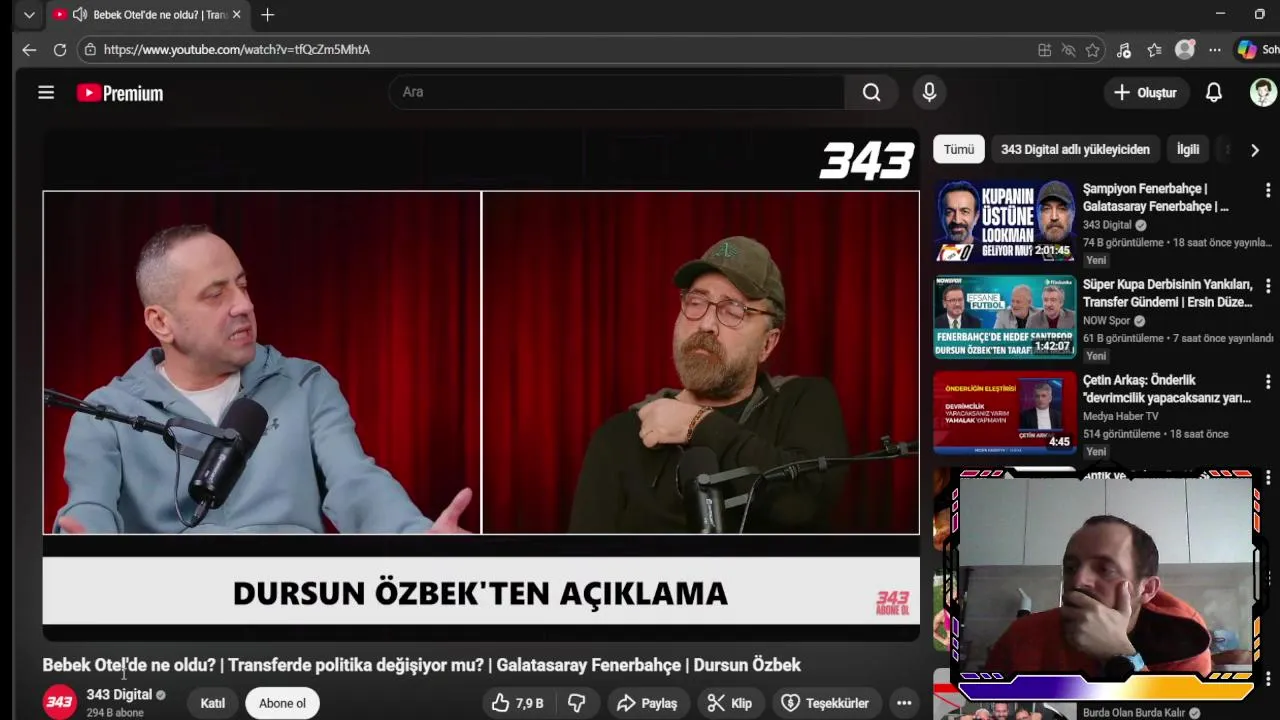
Task: Open Medya Haber TV channel name
Action: click(x=1120, y=416)
